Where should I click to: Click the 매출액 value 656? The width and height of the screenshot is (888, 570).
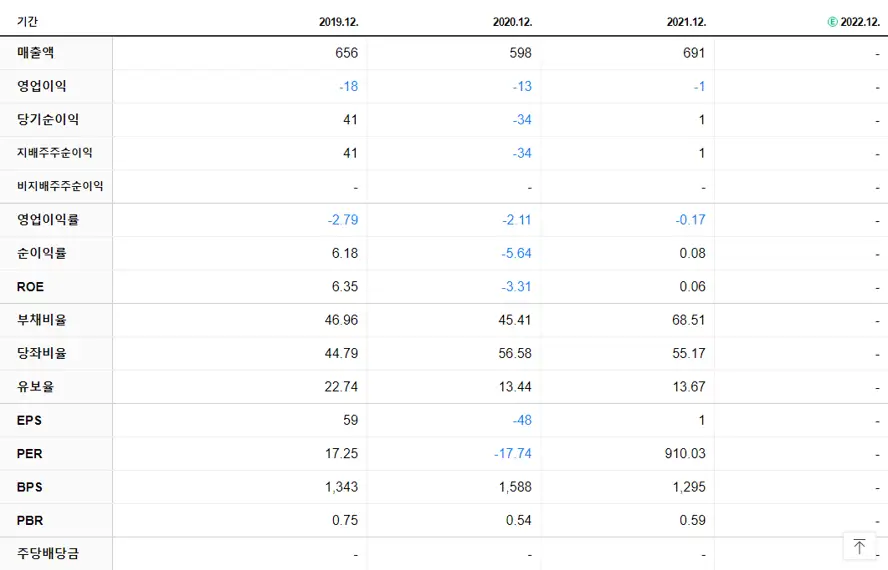pyautogui.click(x=347, y=53)
